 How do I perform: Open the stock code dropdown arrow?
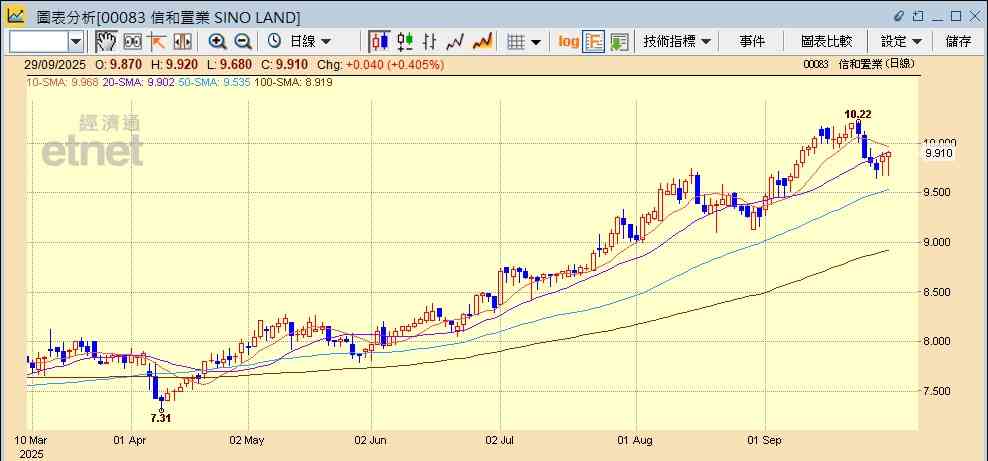(x=76, y=42)
